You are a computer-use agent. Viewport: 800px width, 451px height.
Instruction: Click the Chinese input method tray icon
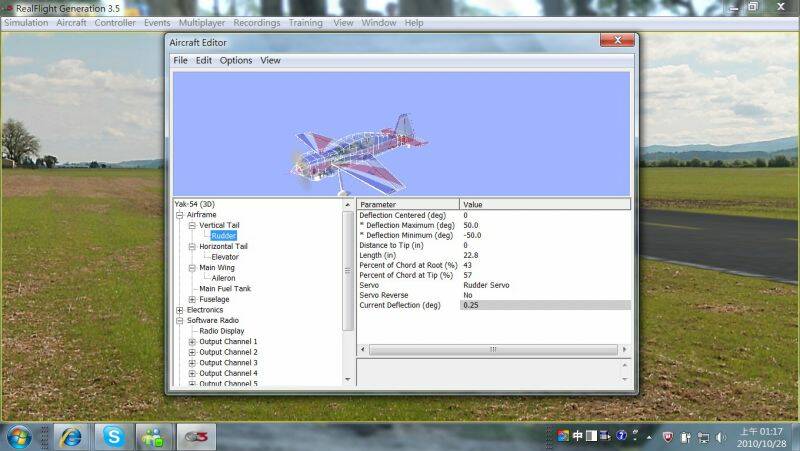click(578, 436)
